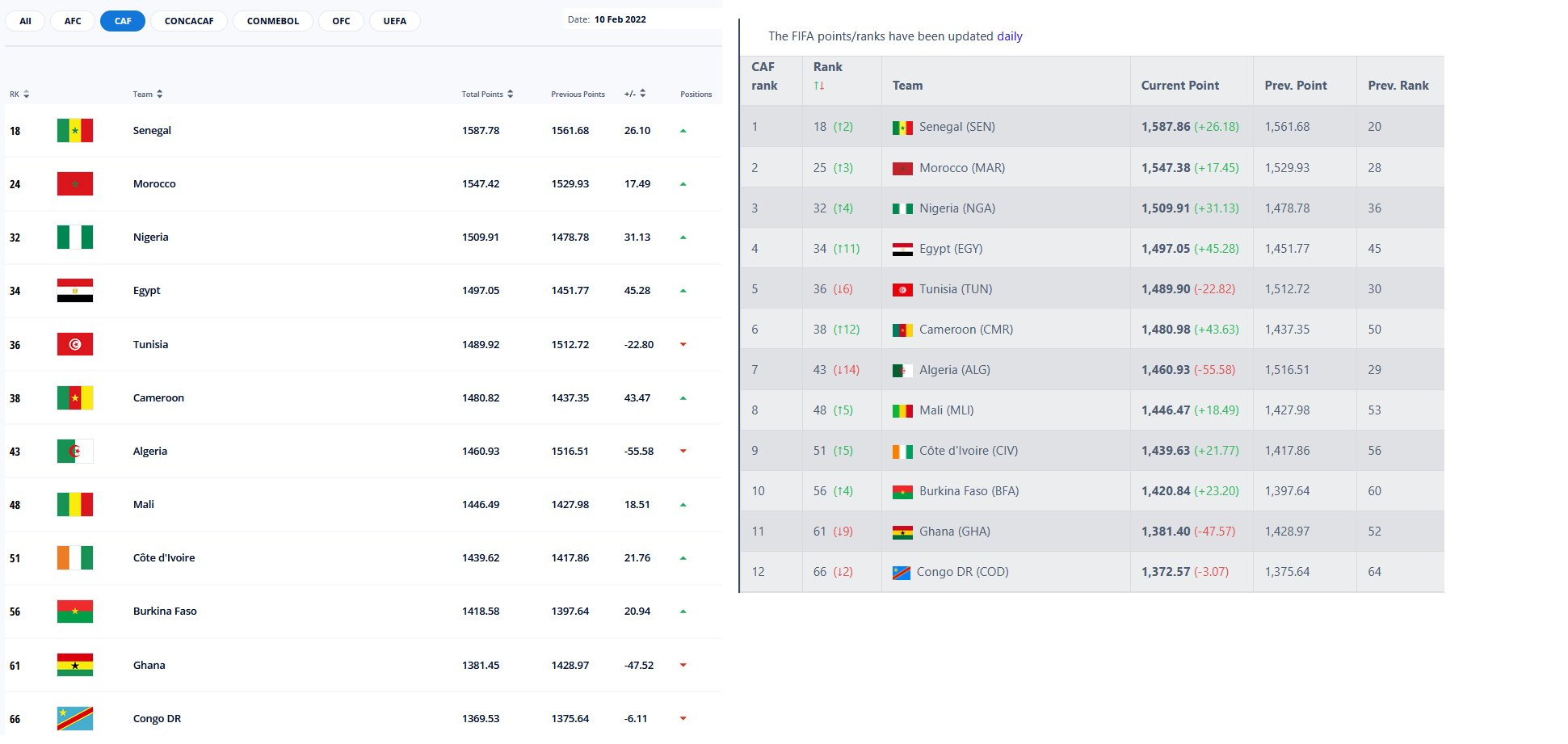
Task: Select Algeria (ALG) team text in right table
Action: 955,369
